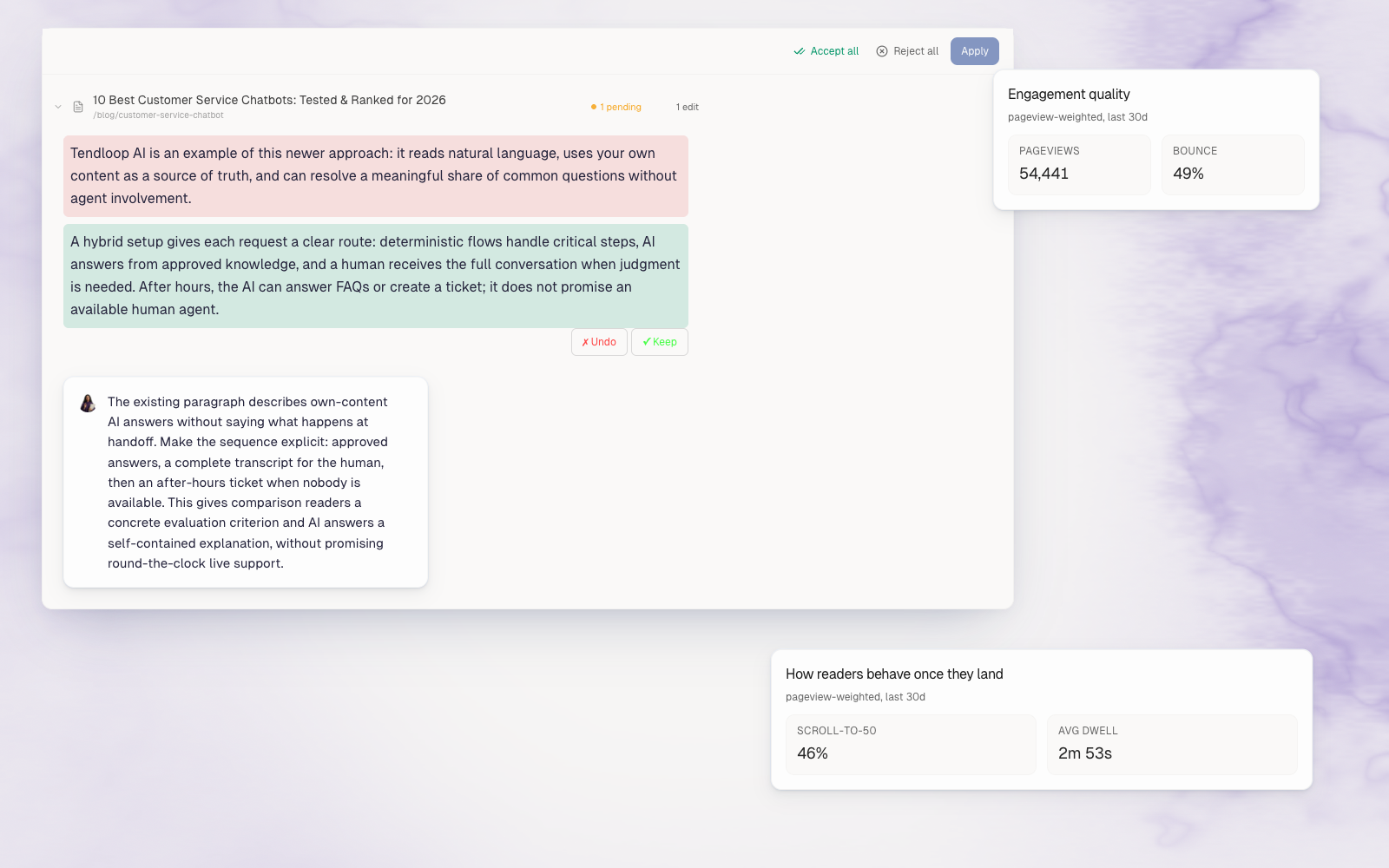Click the Accept all double-check icon
Screen dimensions: 1389x868
[799, 51]
